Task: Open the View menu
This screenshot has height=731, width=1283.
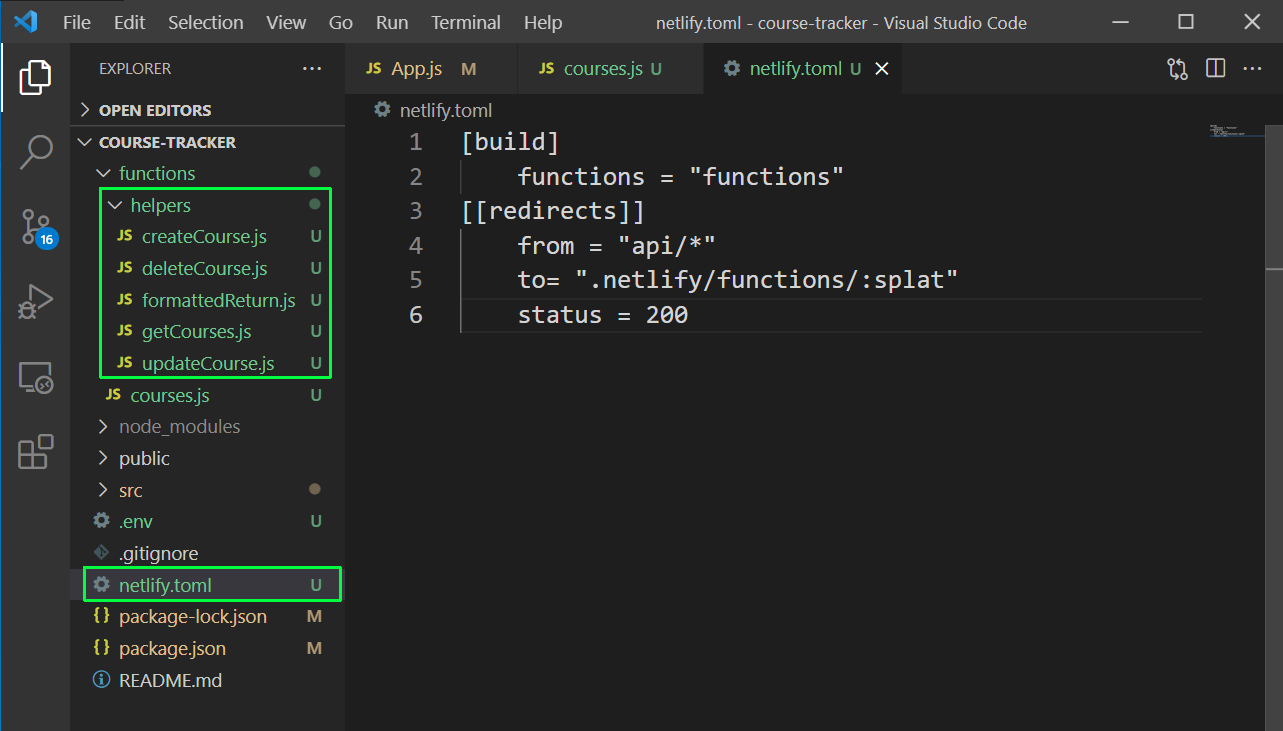Action: 287,22
